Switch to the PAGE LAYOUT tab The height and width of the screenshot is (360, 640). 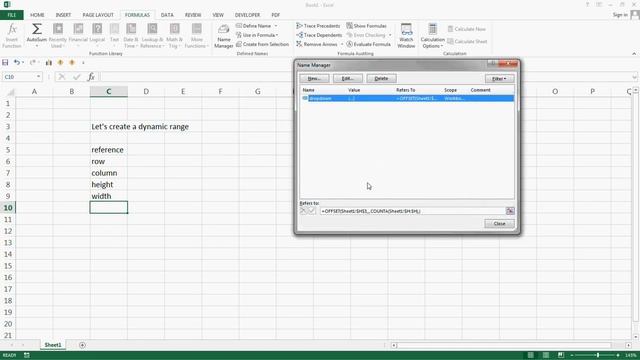coord(98,15)
